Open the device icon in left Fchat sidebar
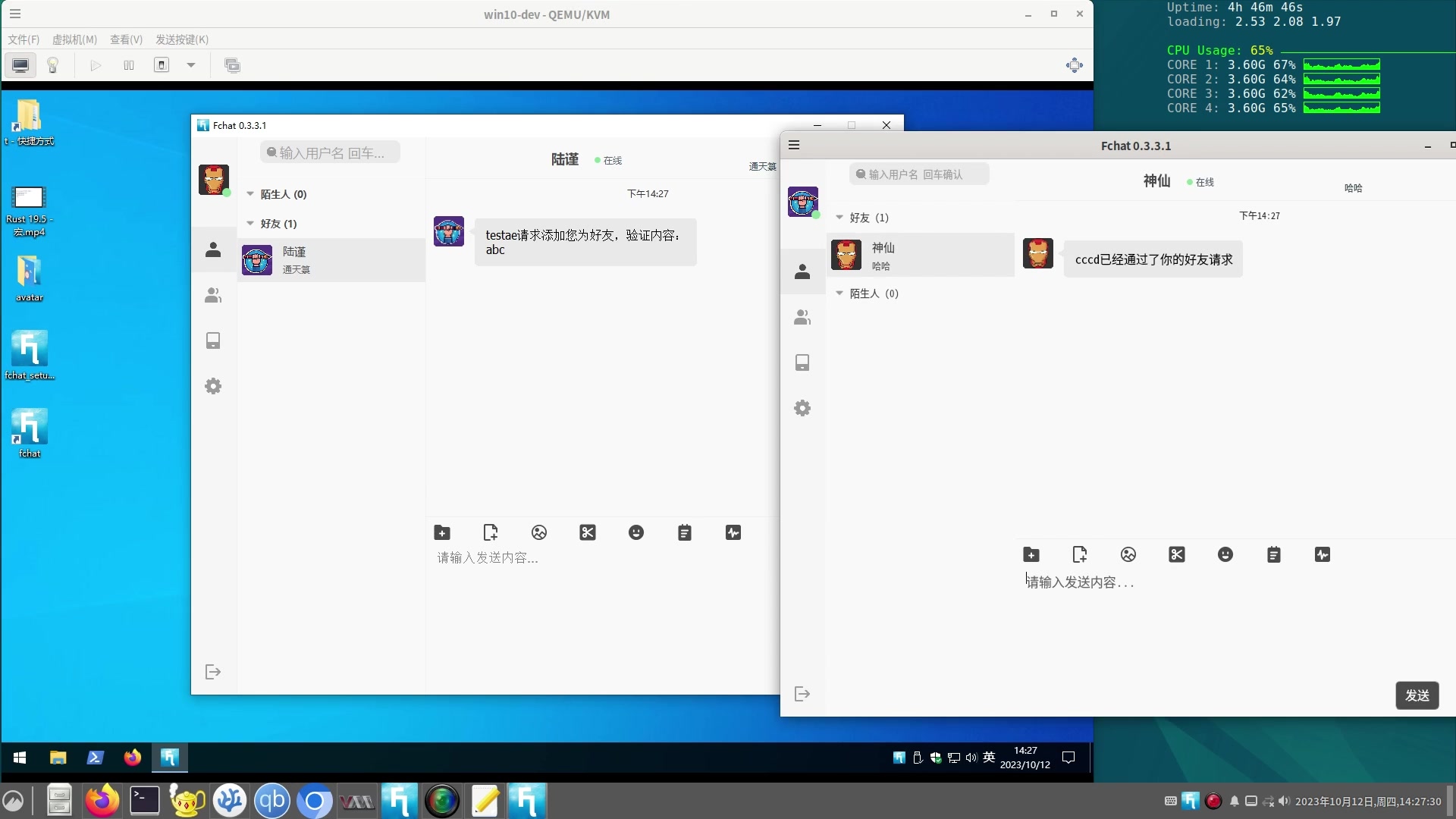This screenshot has width=1456, height=819. [213, 340]
